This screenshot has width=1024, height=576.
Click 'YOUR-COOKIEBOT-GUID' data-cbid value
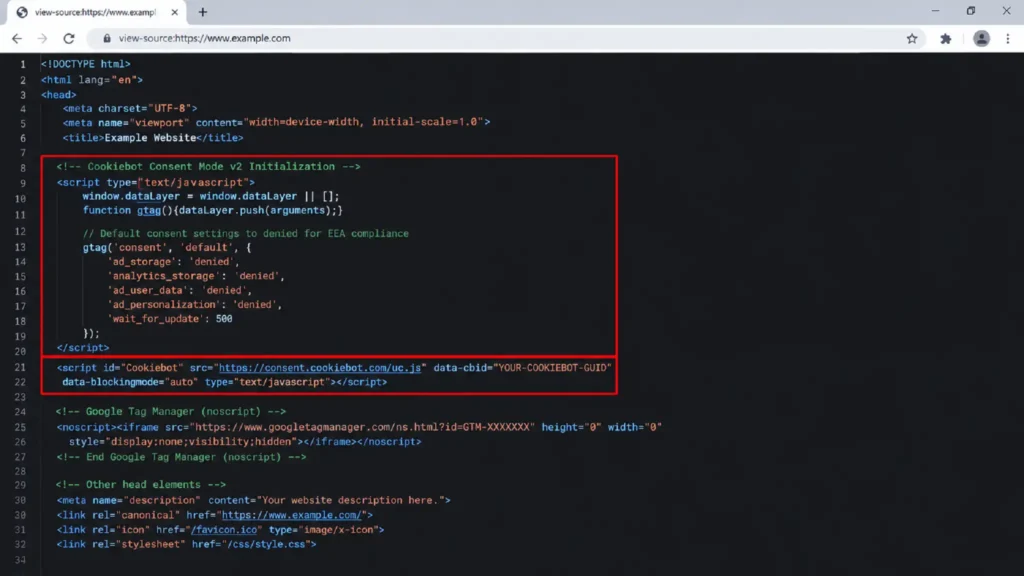[552, 368]
